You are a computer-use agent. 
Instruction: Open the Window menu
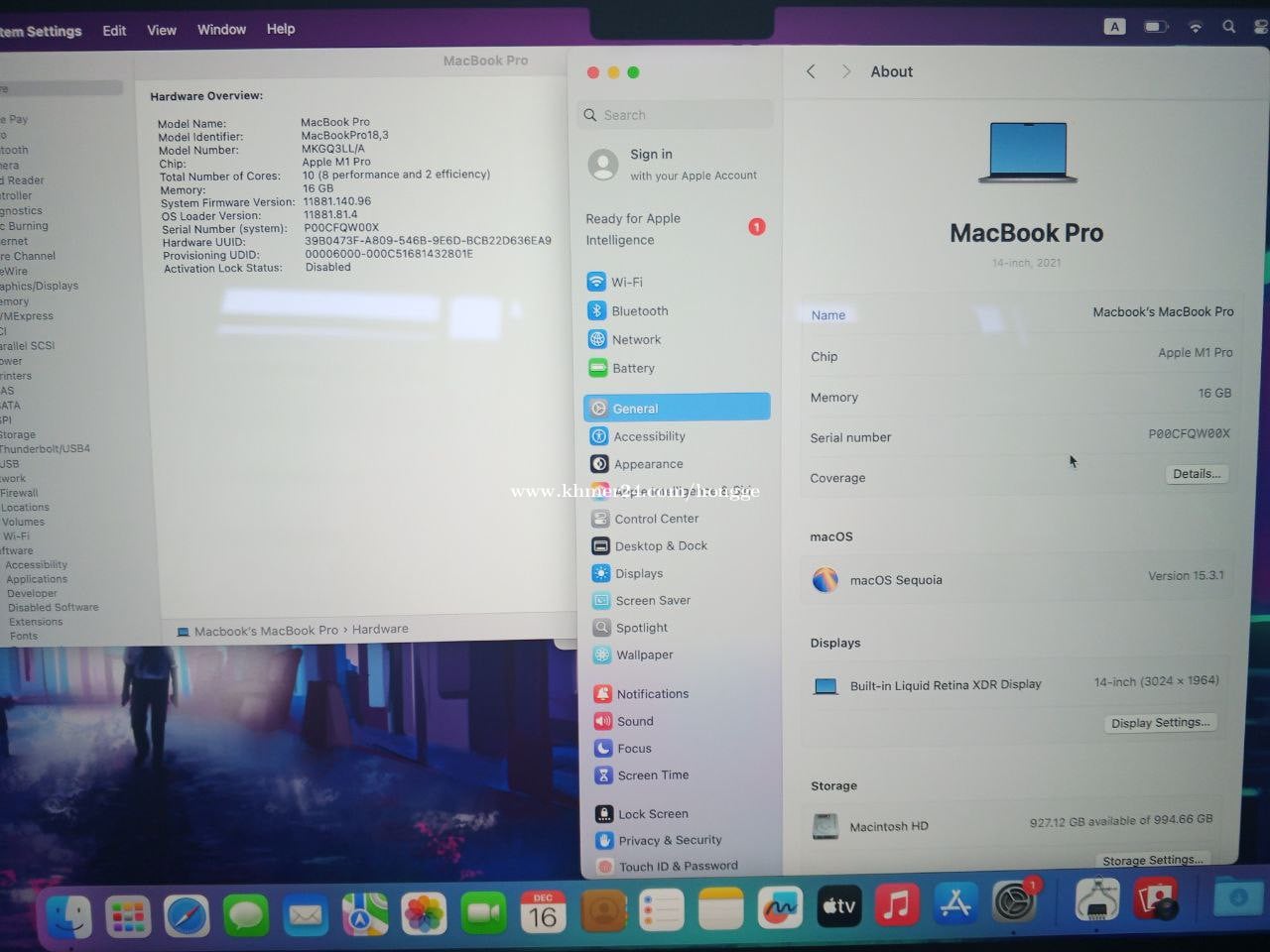click(x=221, y=30)
